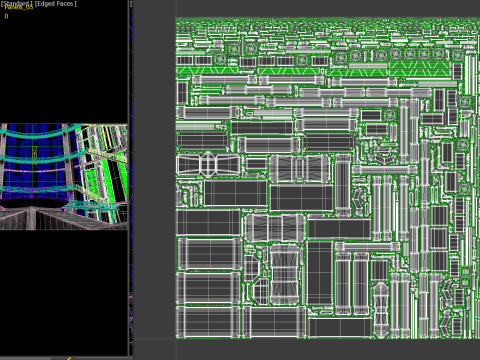Select the tall dark rectangular UV island in lower middle

tap(320, 273)
